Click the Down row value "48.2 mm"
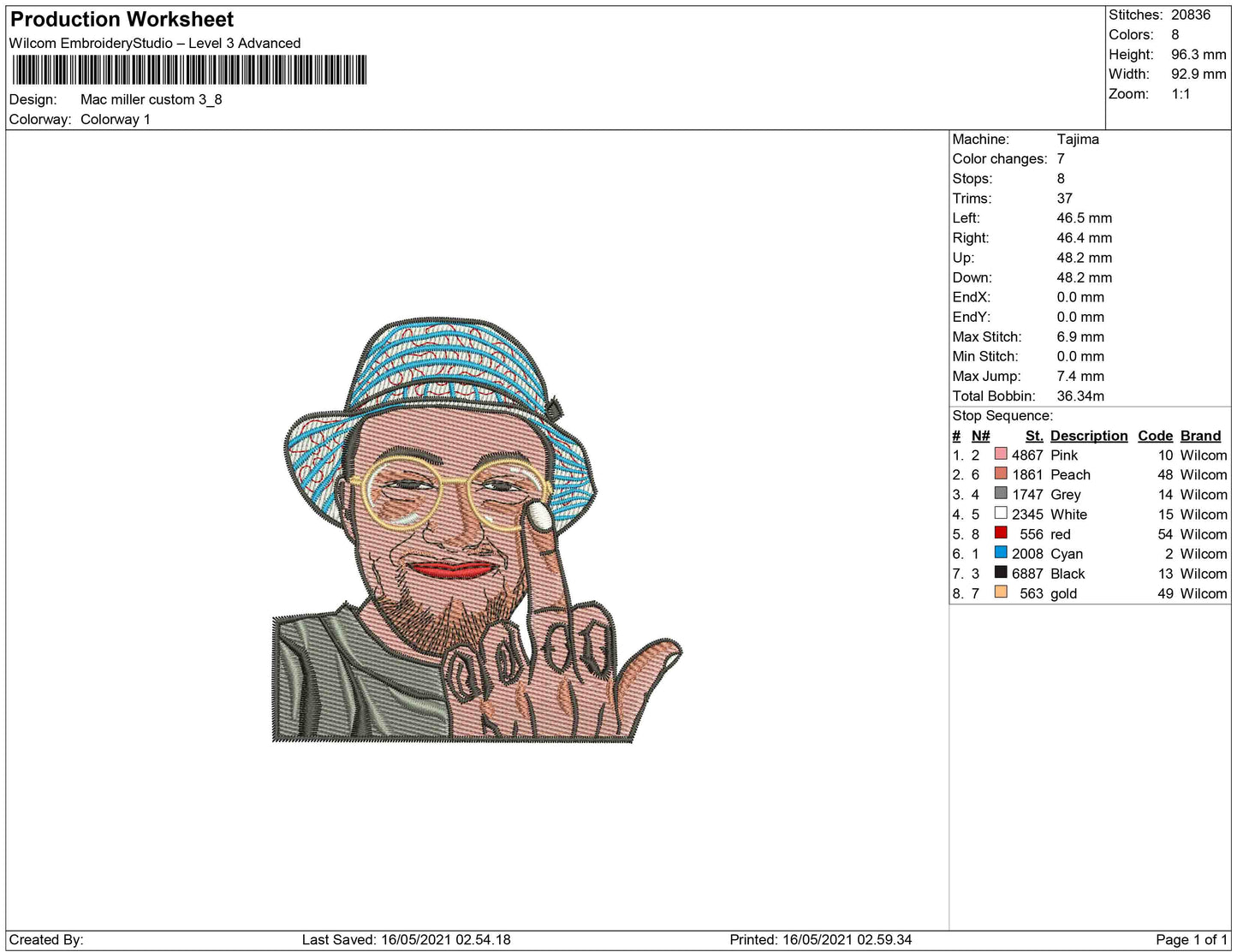The image size is (1237, 952). pyautogui.click(x=1085, y=277)
